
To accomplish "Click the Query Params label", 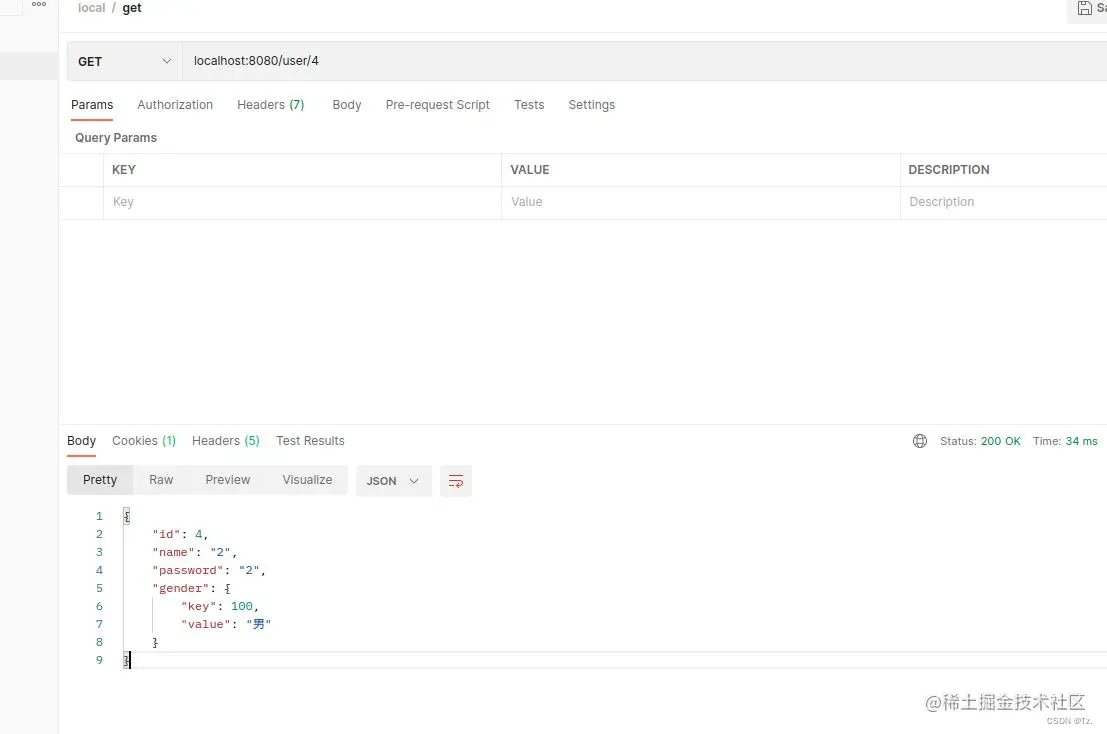I will 116,138.
